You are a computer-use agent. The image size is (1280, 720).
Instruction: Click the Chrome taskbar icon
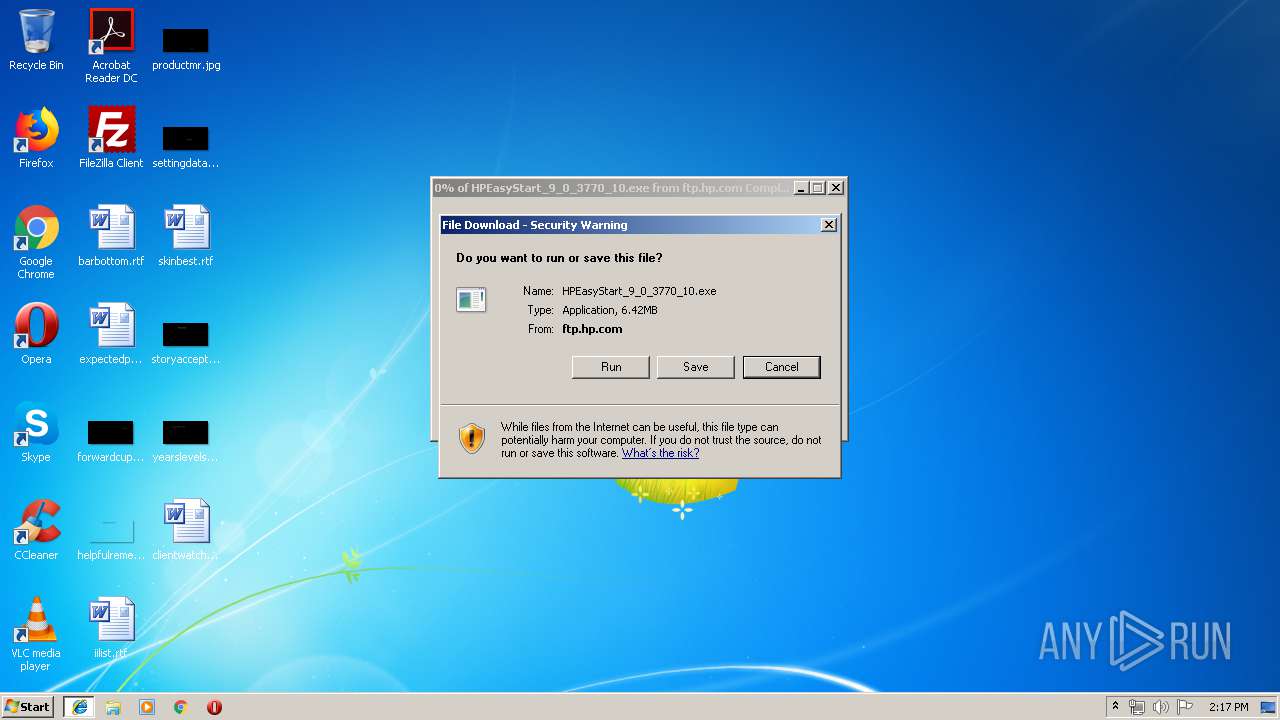coord(181,707)
